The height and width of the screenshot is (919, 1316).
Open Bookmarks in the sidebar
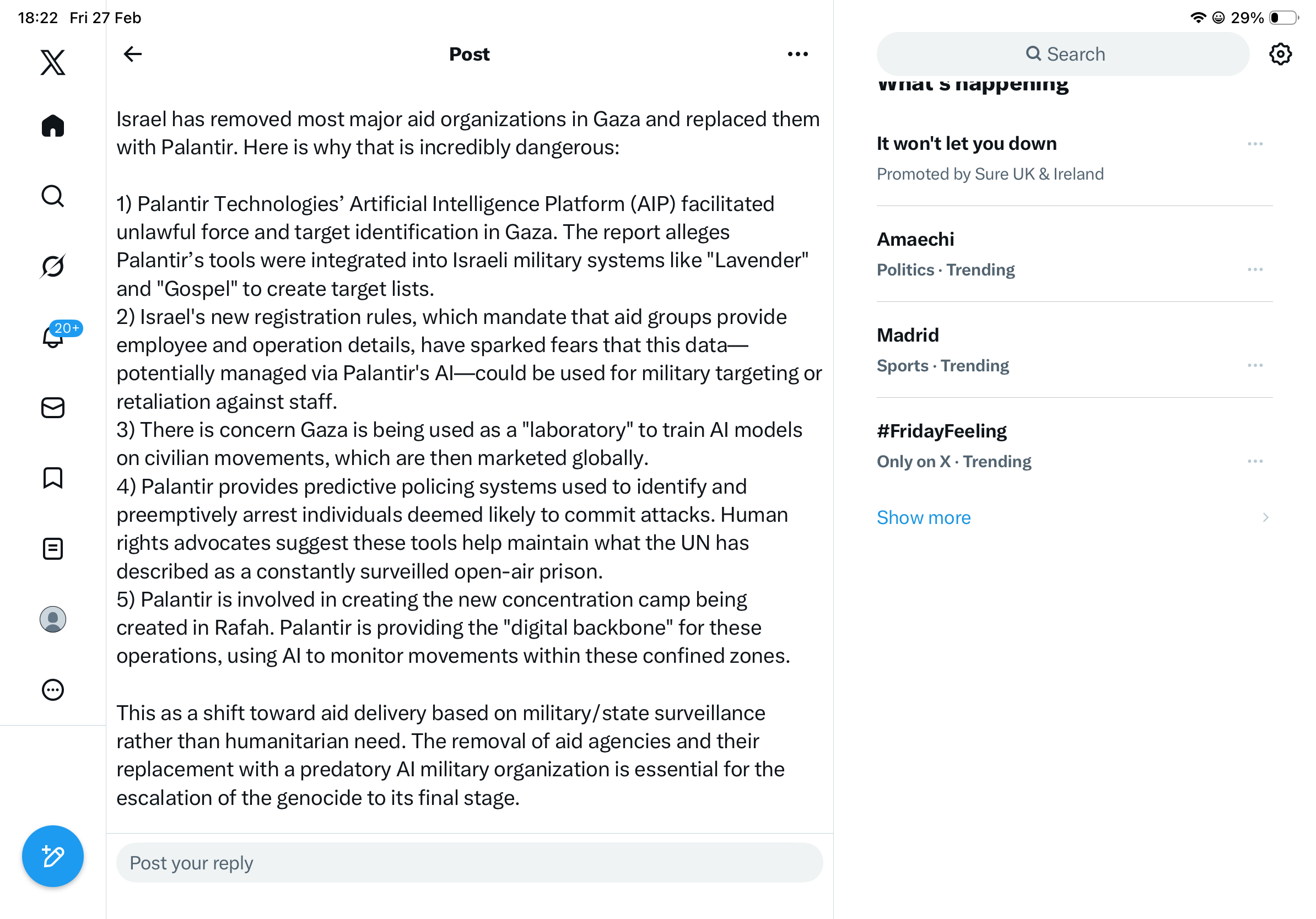(x=53, y=478)
